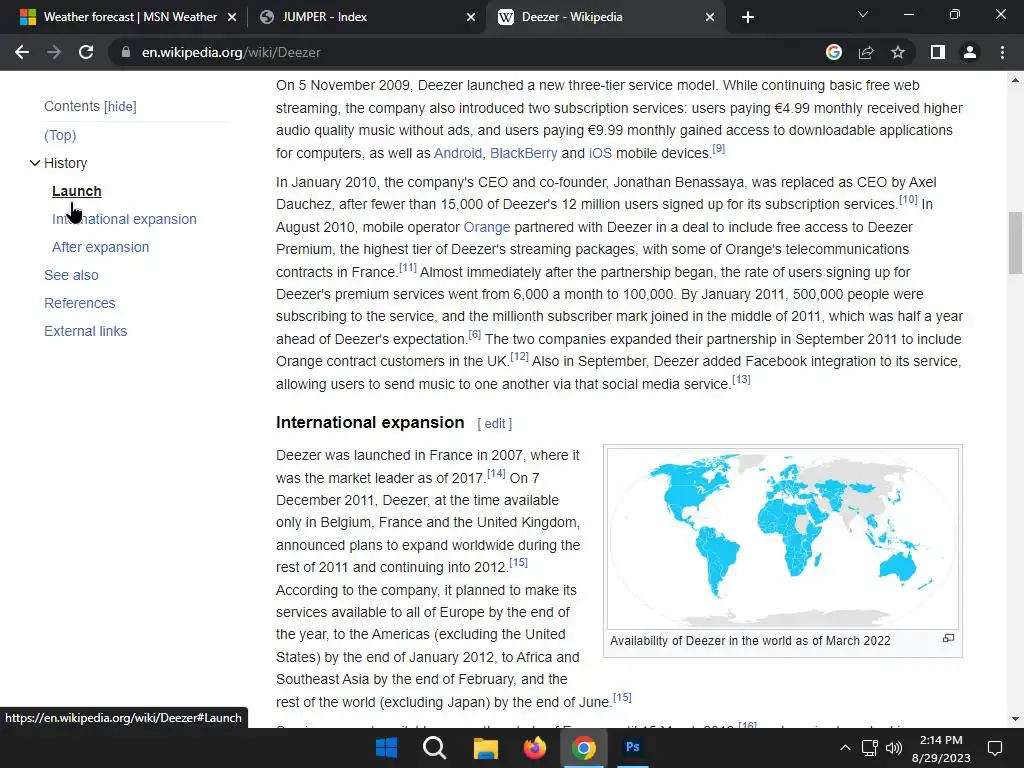Jump to See also section
1024x768 pixels.
pos(71,276)
